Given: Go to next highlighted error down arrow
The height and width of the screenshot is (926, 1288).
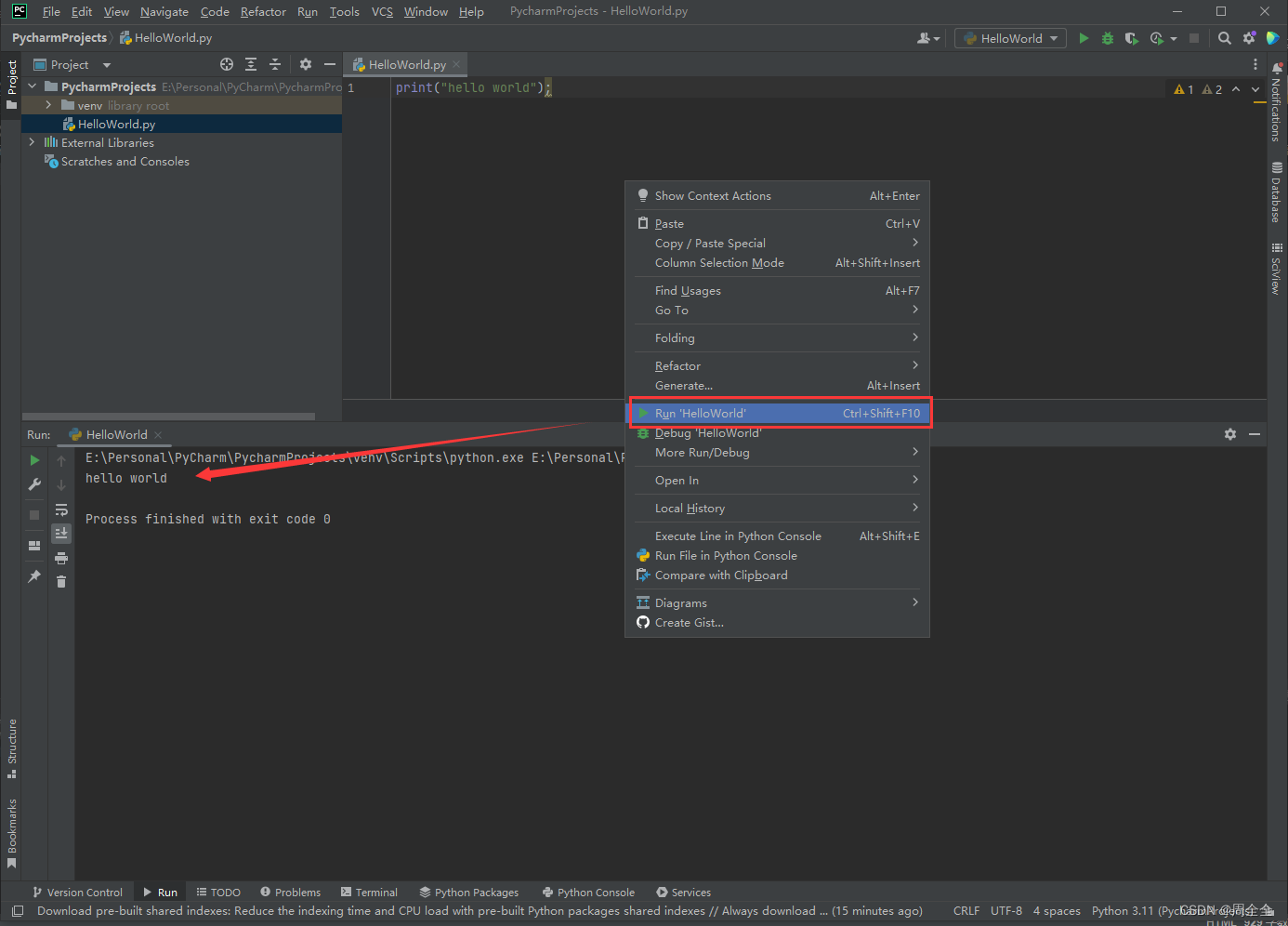Looking at the screenshot, I should pyautogui.click(x=1255, y=89).
